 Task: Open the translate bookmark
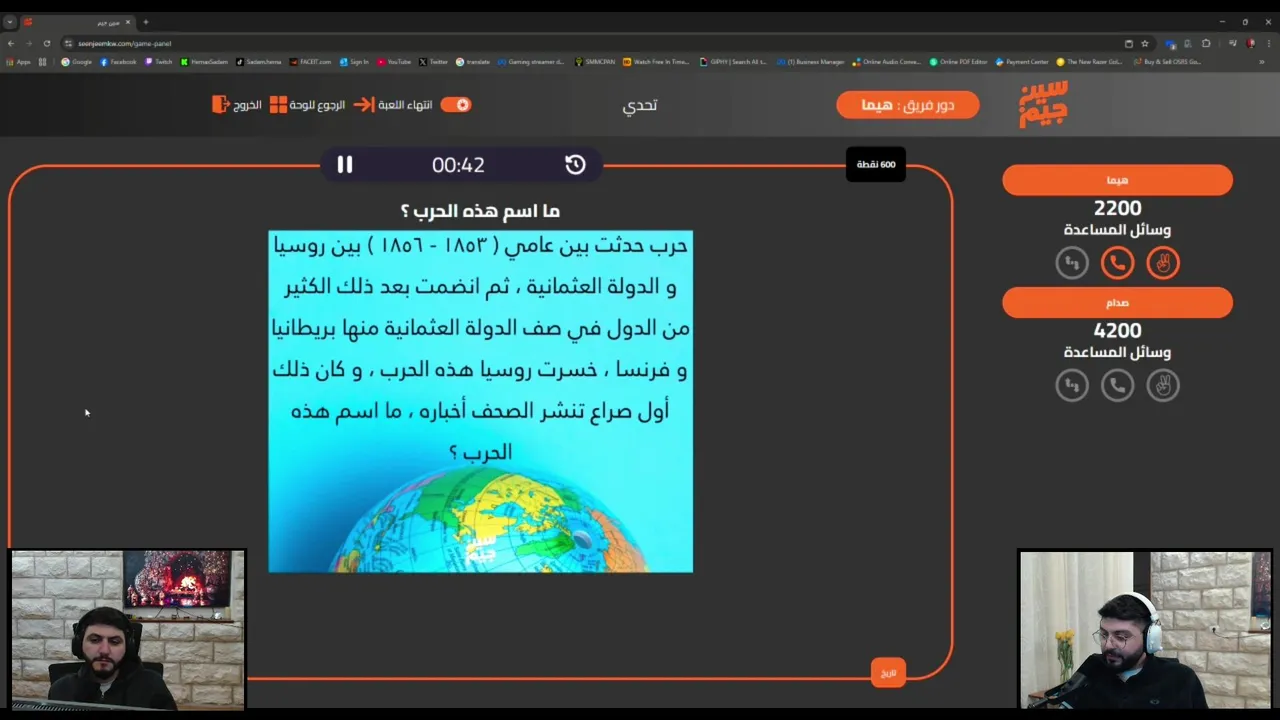coord(473,62)
